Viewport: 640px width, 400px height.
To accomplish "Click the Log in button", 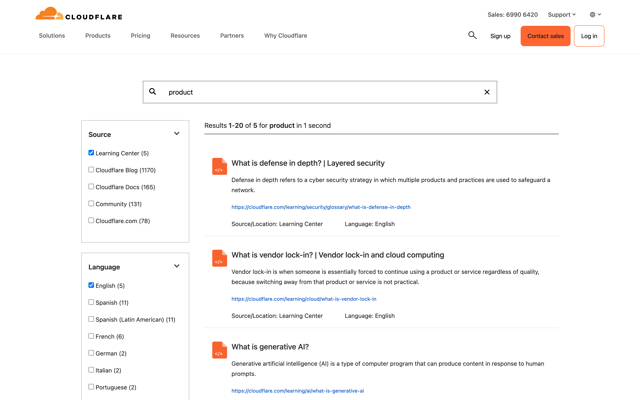I will tap(589, 36).
